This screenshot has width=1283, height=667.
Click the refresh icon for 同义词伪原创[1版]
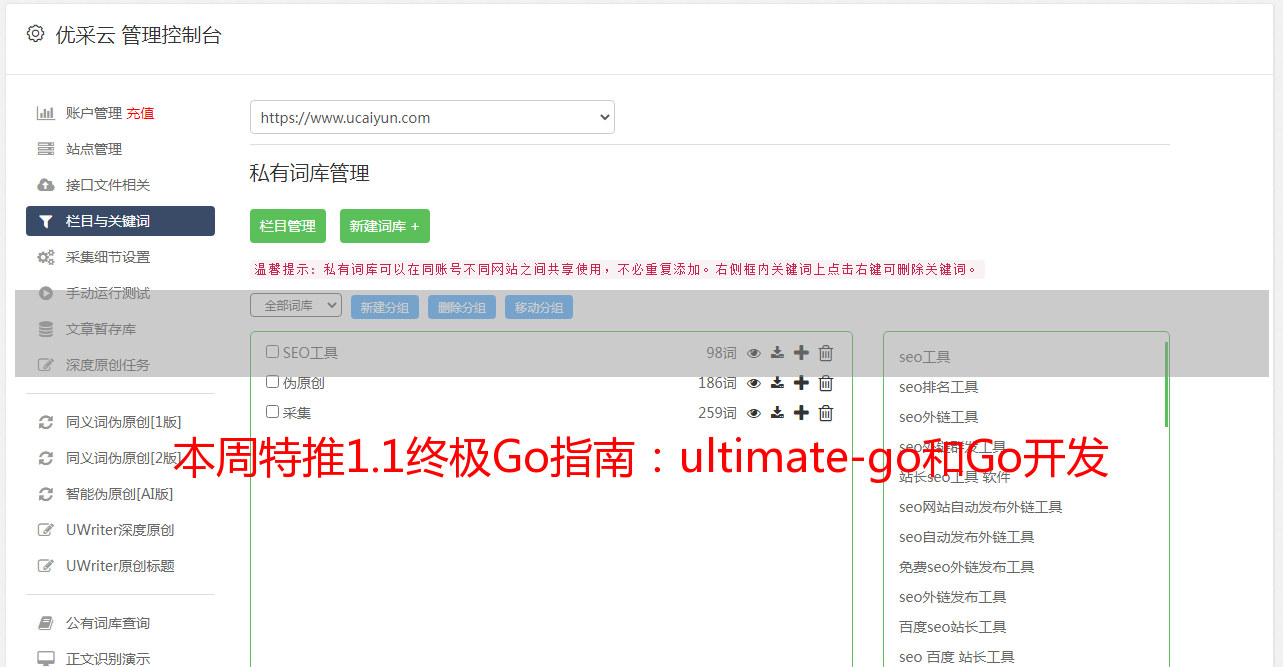[x=46, y=422]
